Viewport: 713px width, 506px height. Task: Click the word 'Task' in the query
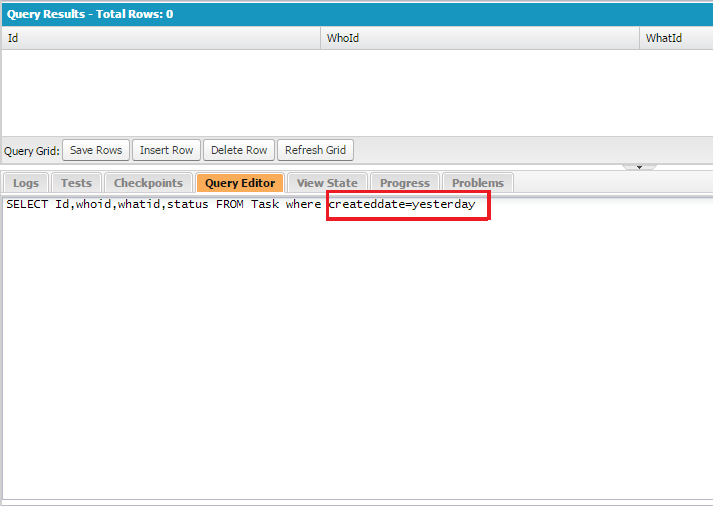(265, 204)
